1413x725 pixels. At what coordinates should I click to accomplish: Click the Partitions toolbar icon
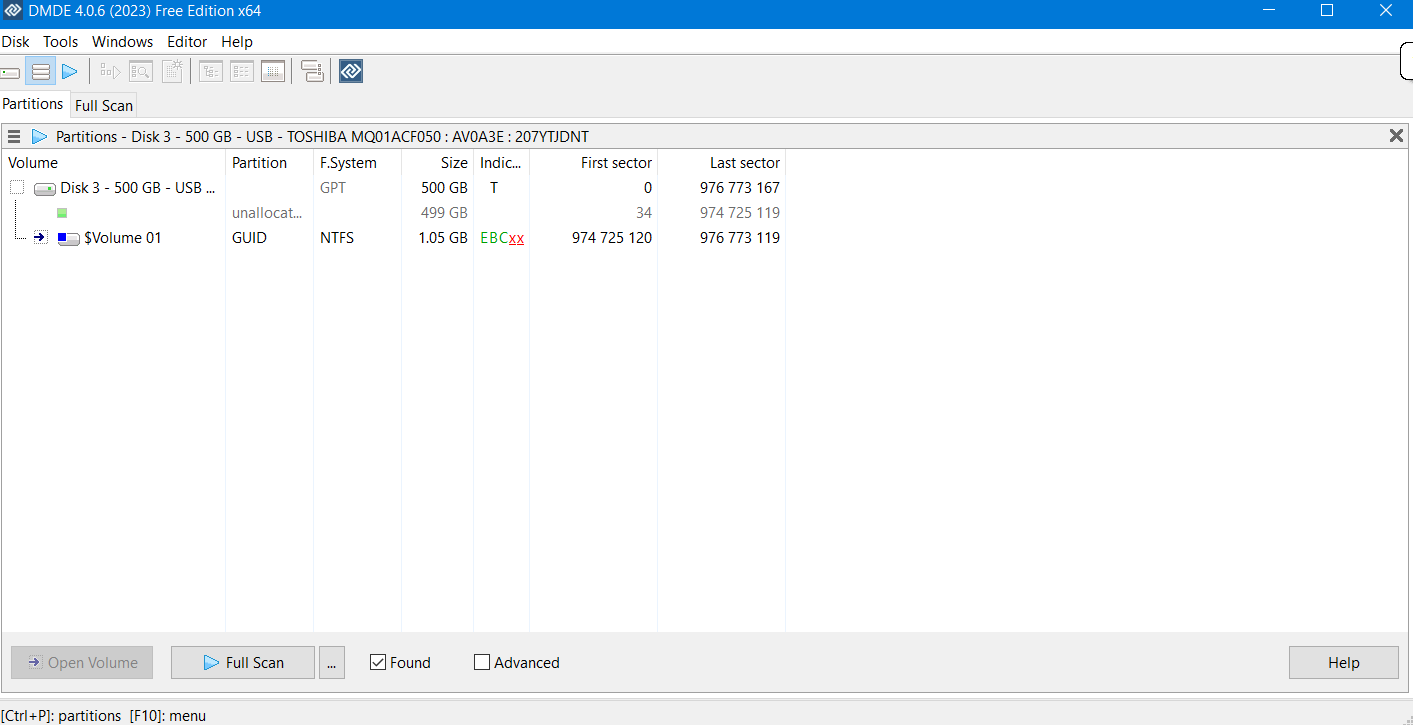click(x=41, y=72)
